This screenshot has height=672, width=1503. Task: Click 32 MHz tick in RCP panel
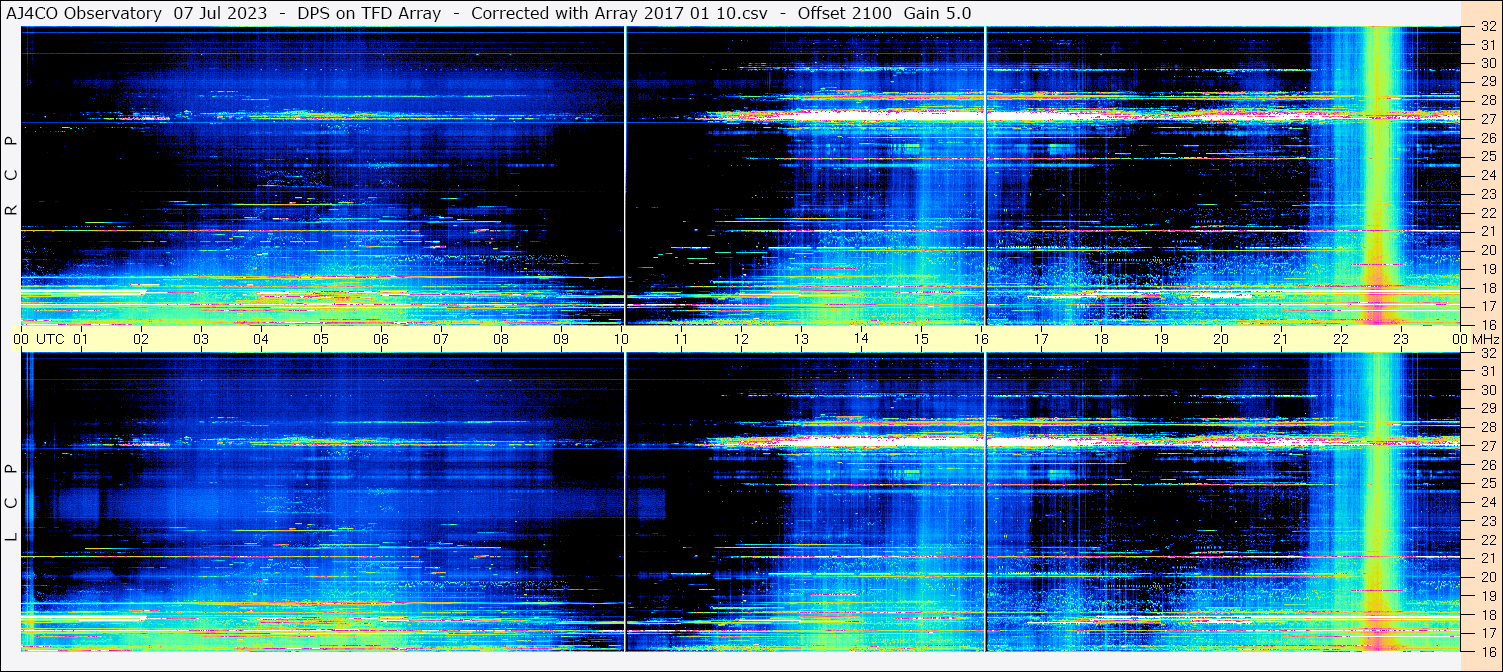[1488, 26]
